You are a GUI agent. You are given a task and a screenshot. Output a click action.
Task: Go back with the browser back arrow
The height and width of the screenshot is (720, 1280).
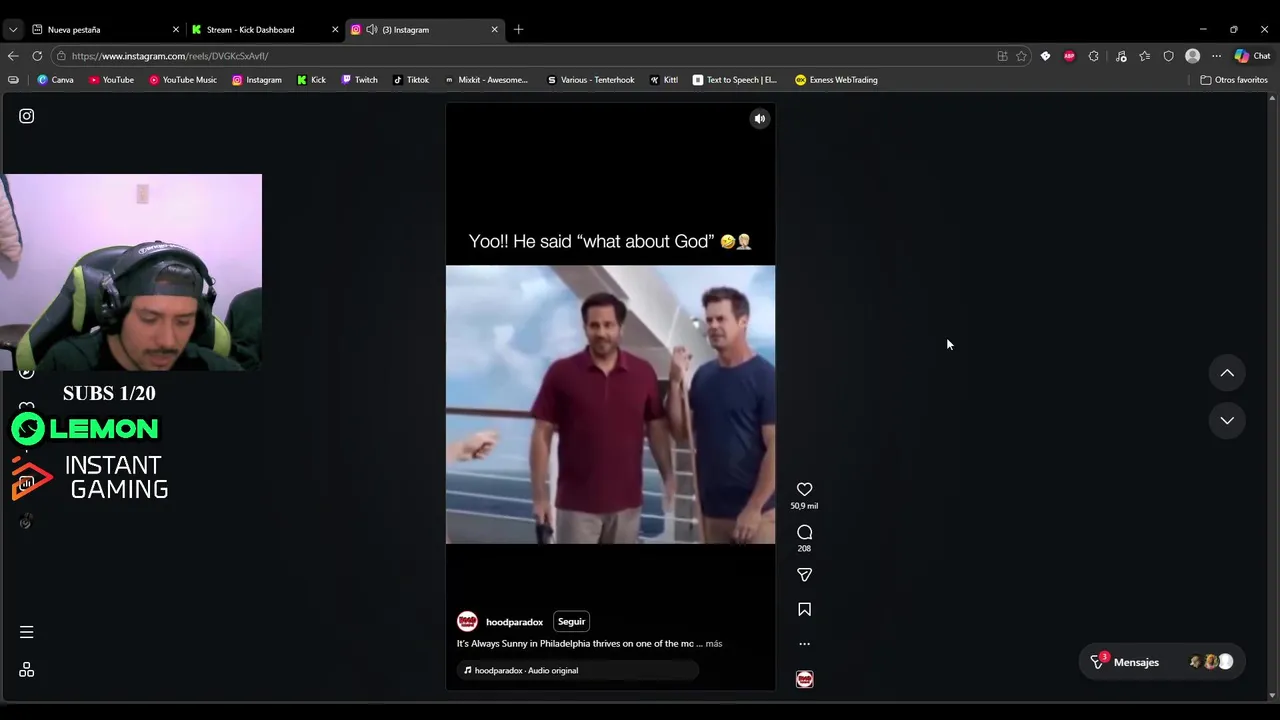[x=13, y=56]
